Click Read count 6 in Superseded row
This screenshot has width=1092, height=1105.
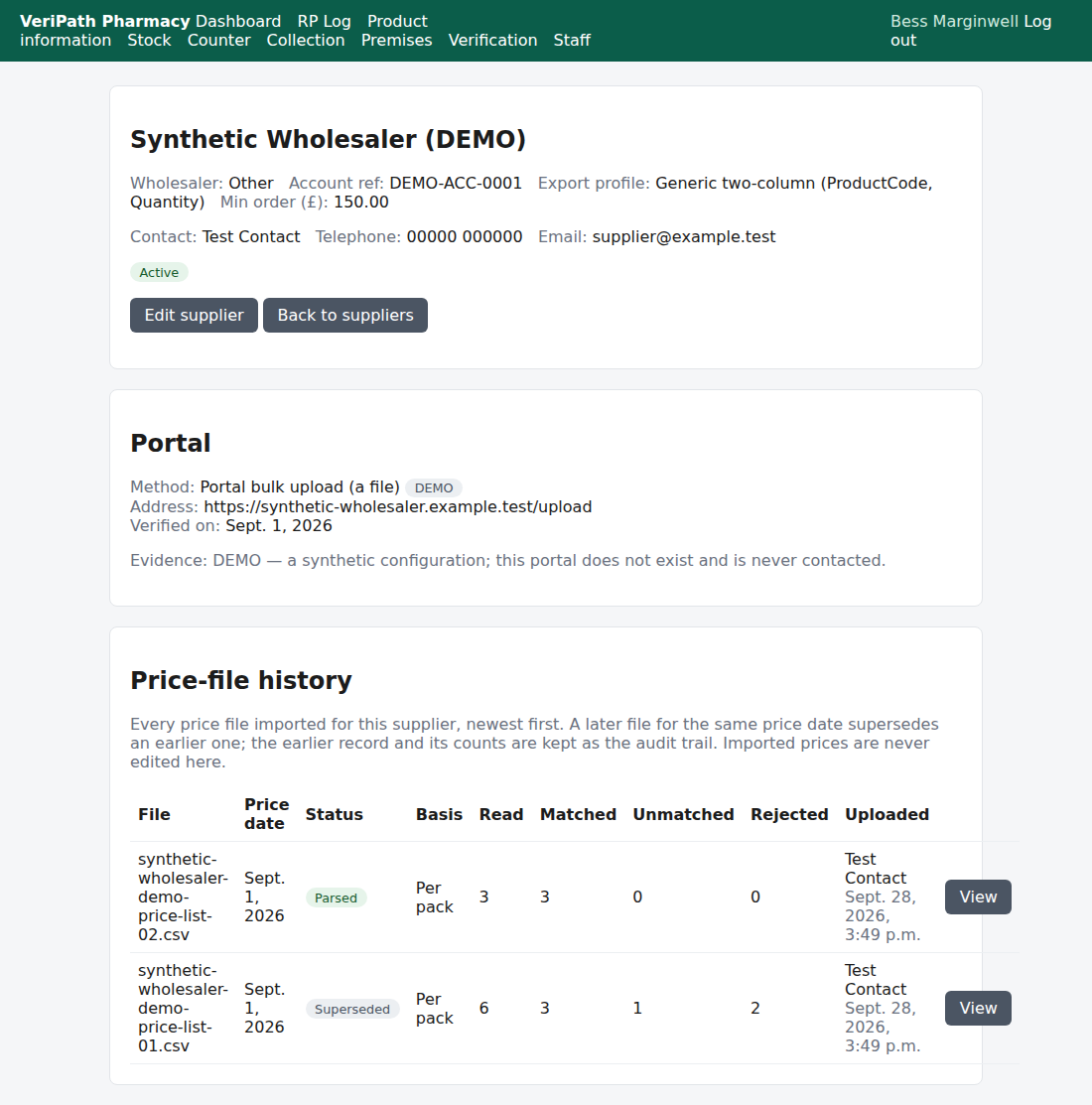(x=484, y=1009)
